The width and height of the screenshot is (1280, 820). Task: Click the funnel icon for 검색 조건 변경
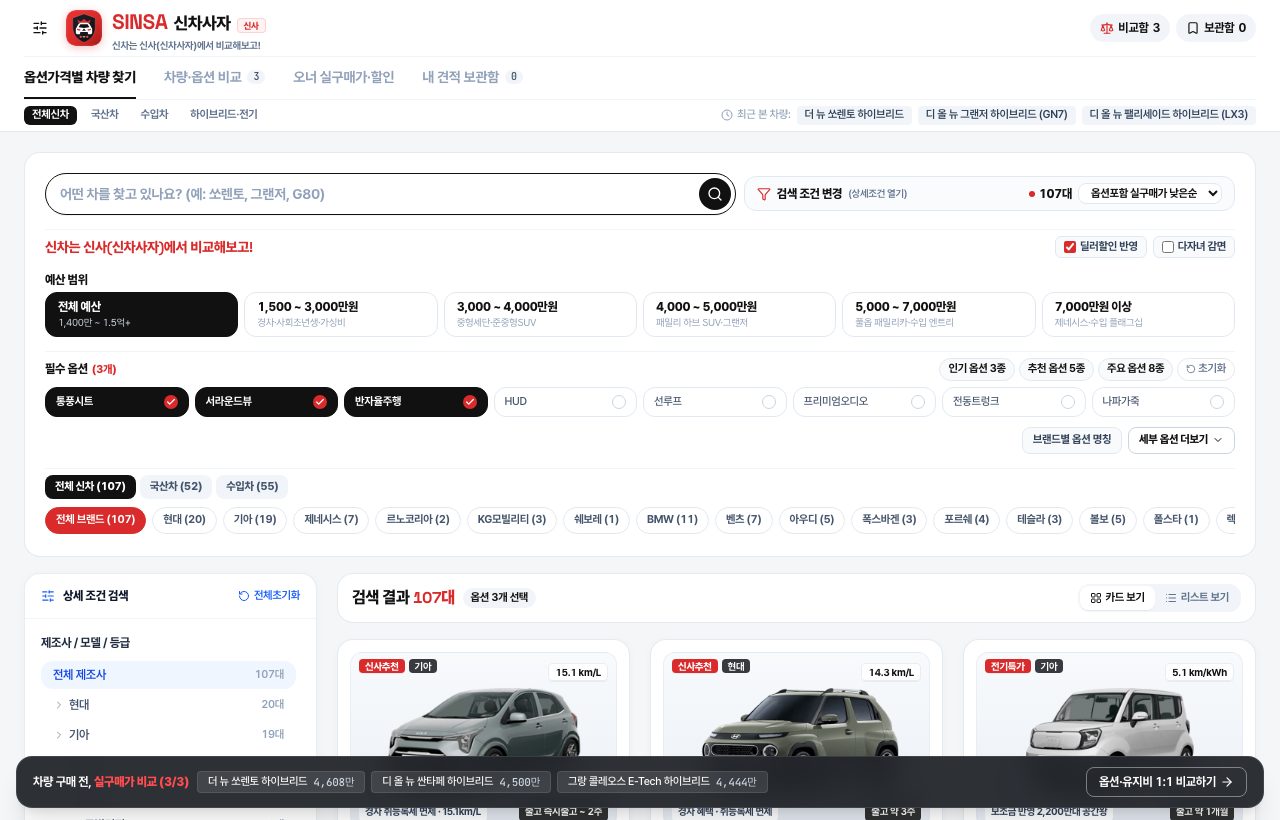coord(763,194)
